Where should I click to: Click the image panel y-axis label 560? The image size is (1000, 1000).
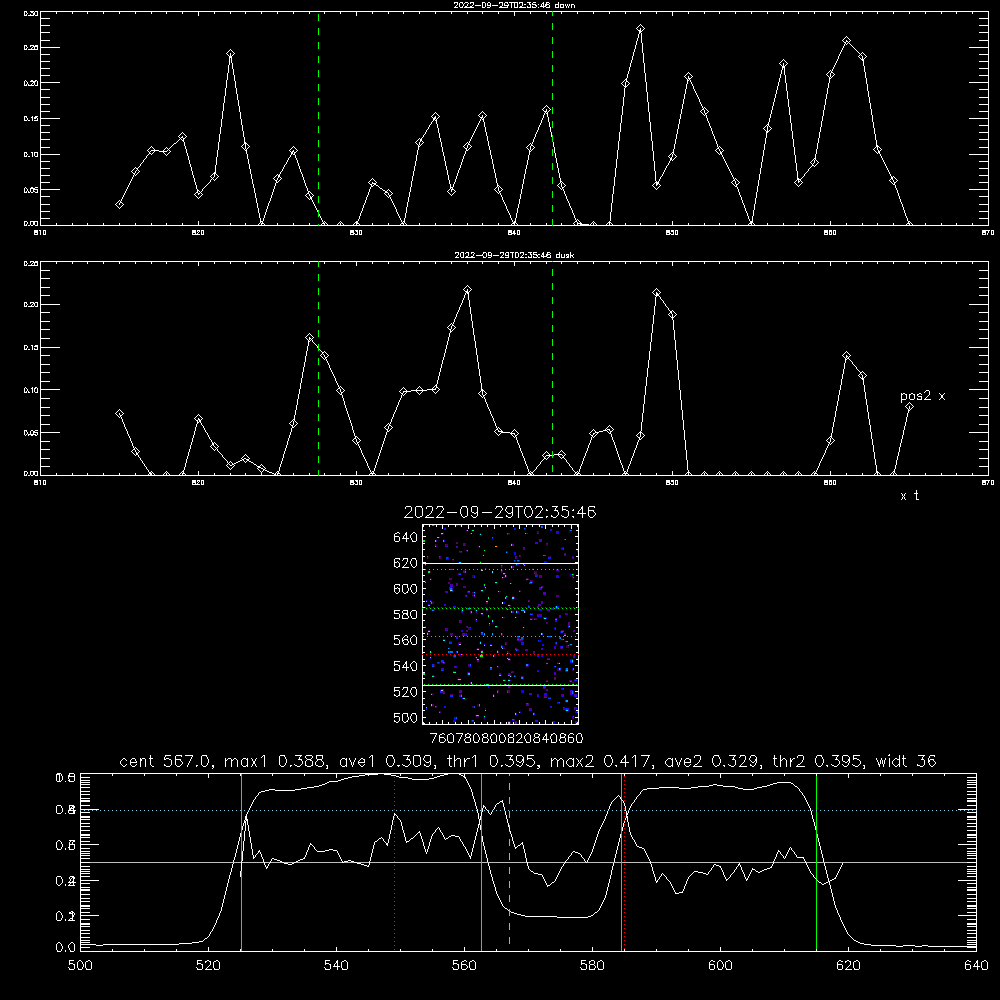(x=406, y=640)
